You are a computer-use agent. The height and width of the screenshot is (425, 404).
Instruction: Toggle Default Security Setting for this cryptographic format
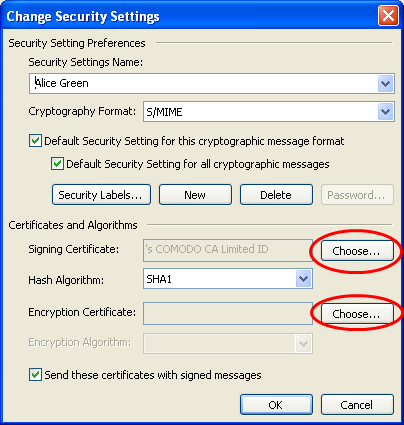35,141
